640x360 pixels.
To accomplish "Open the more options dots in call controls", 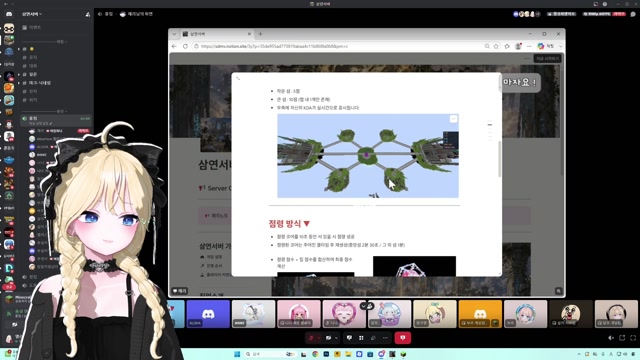I will click(x=385, y=338).
